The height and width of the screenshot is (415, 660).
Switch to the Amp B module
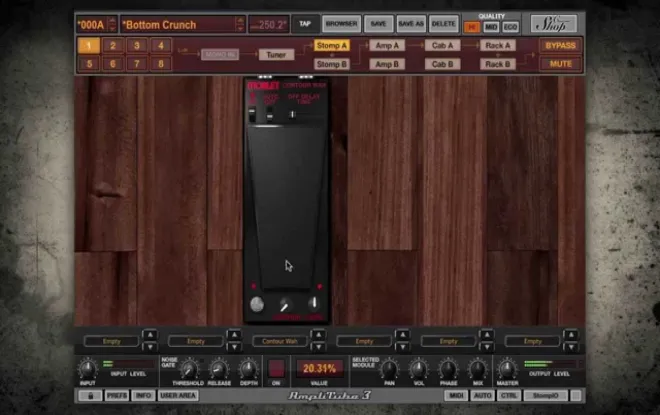[x=387, y=64]
